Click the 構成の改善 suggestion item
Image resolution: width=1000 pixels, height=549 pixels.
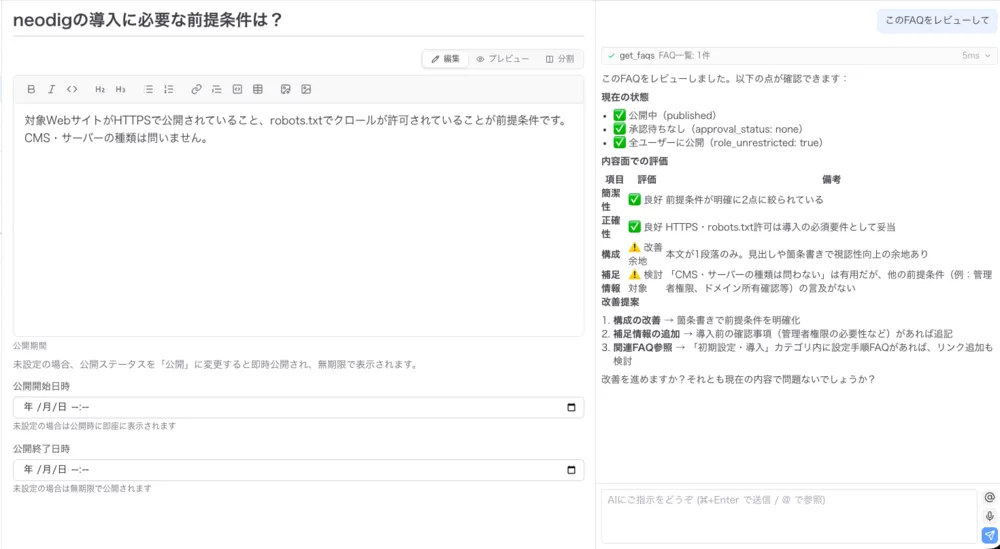pyautogui.click(x=707, y=320)
